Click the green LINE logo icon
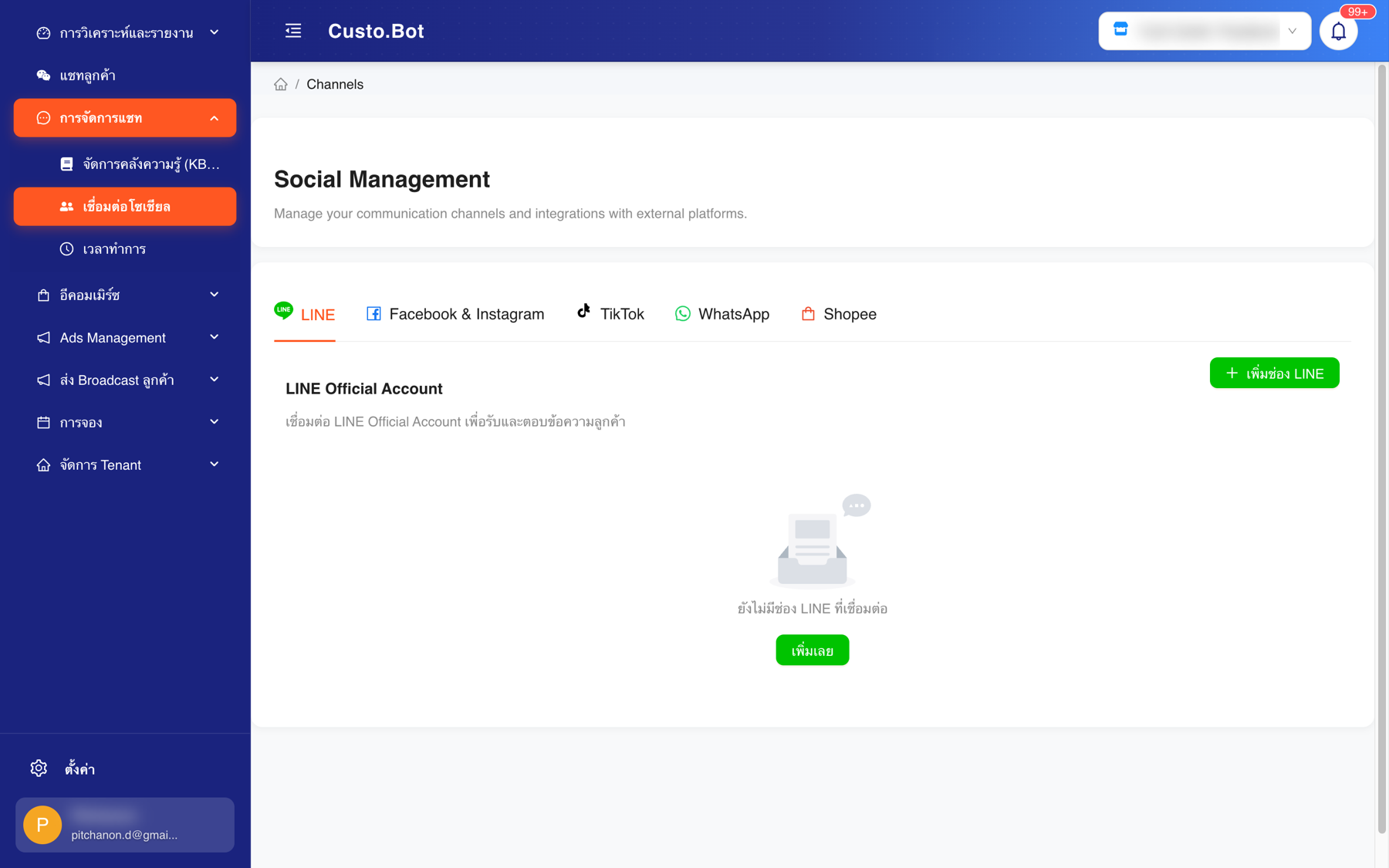Viewport: 1389px width, 868px height. coord(284,311)
